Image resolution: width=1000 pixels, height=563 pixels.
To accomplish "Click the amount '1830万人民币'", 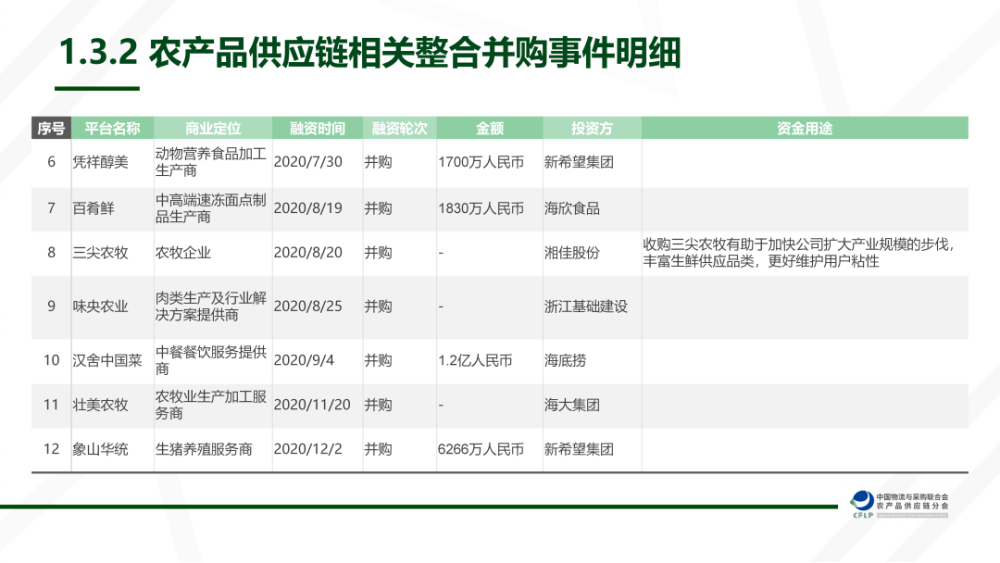I will 481,208.
